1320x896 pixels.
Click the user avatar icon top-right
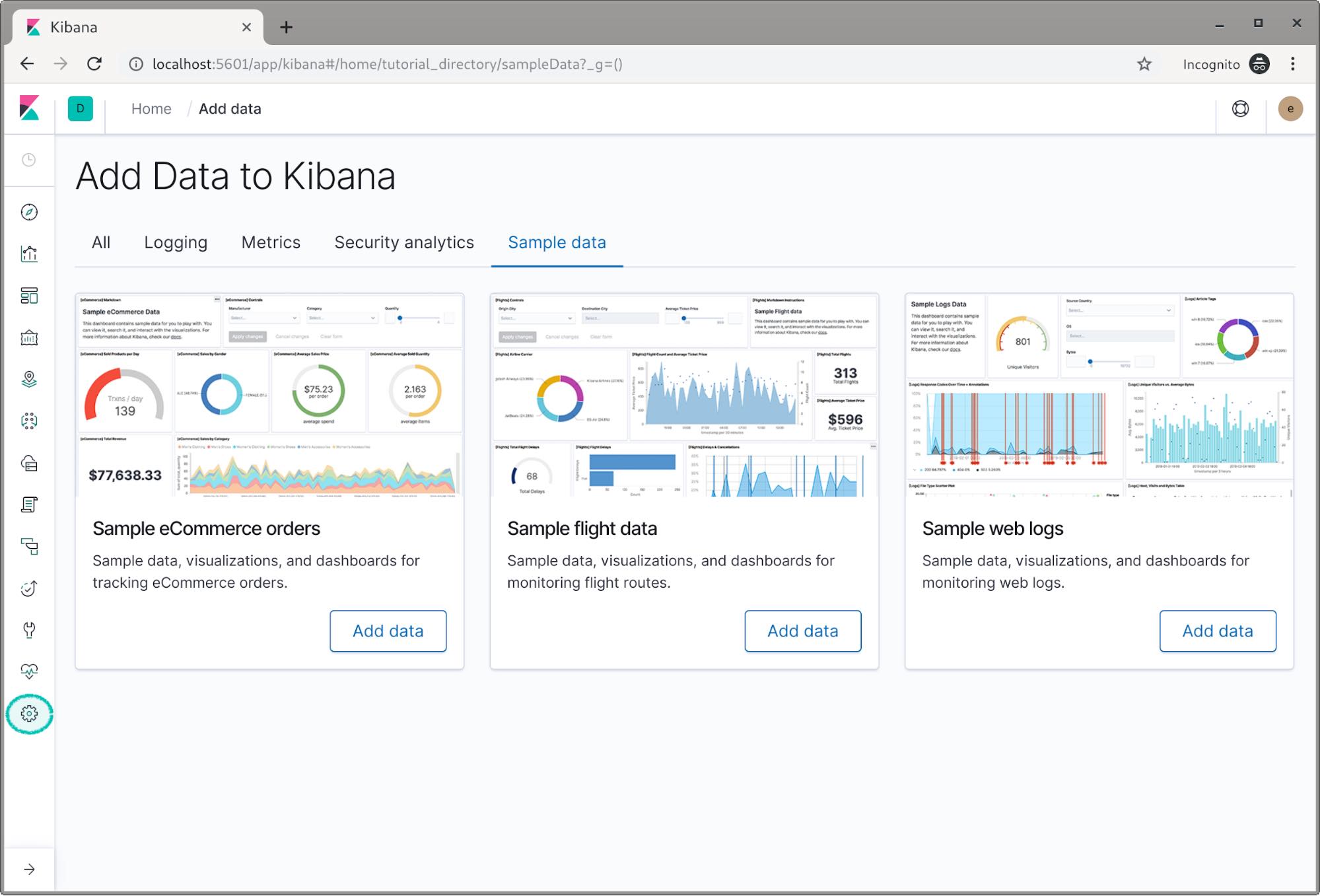coord(1290,109)
